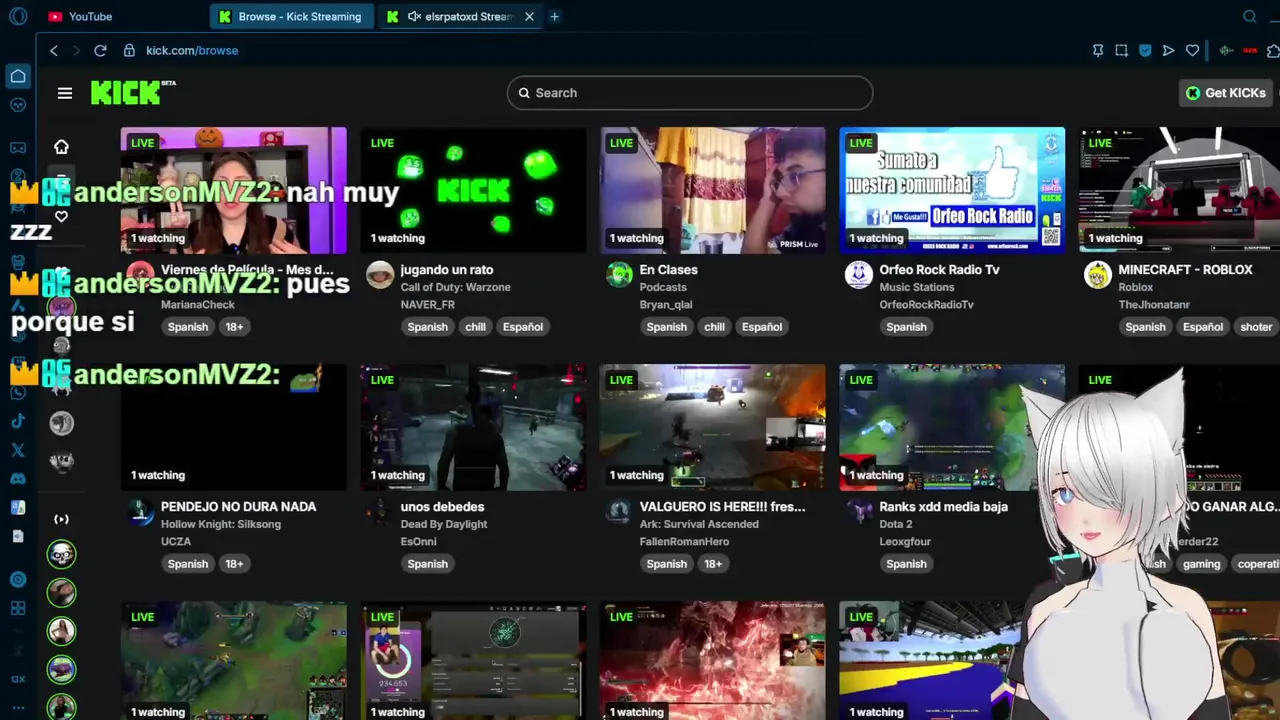Open TikTok from the browser sidebar
Image resolution: width=1280 pixels, height=720 pixels.
18,422
